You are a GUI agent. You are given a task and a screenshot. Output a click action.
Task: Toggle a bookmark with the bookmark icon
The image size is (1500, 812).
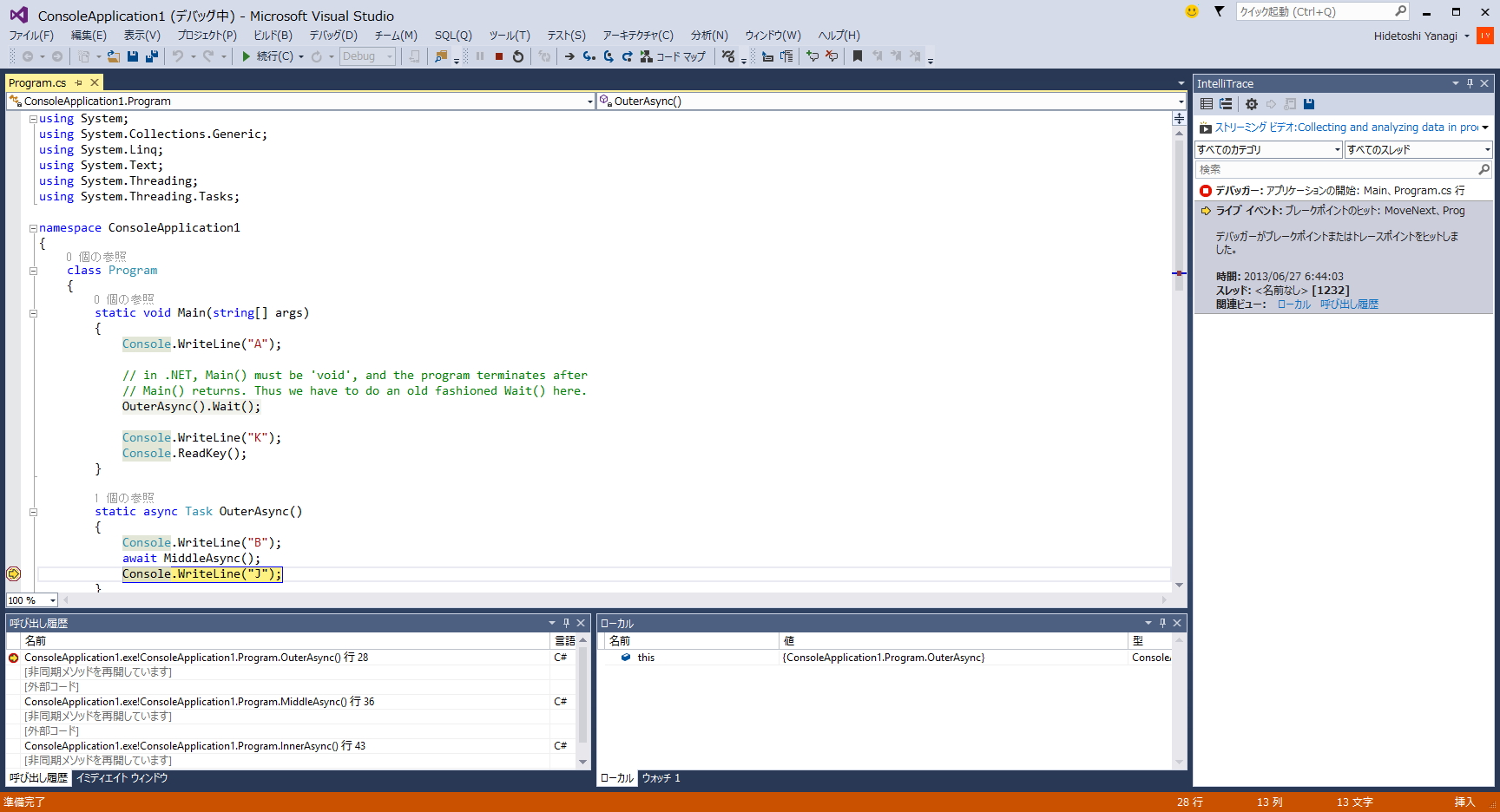coord(858,56)
